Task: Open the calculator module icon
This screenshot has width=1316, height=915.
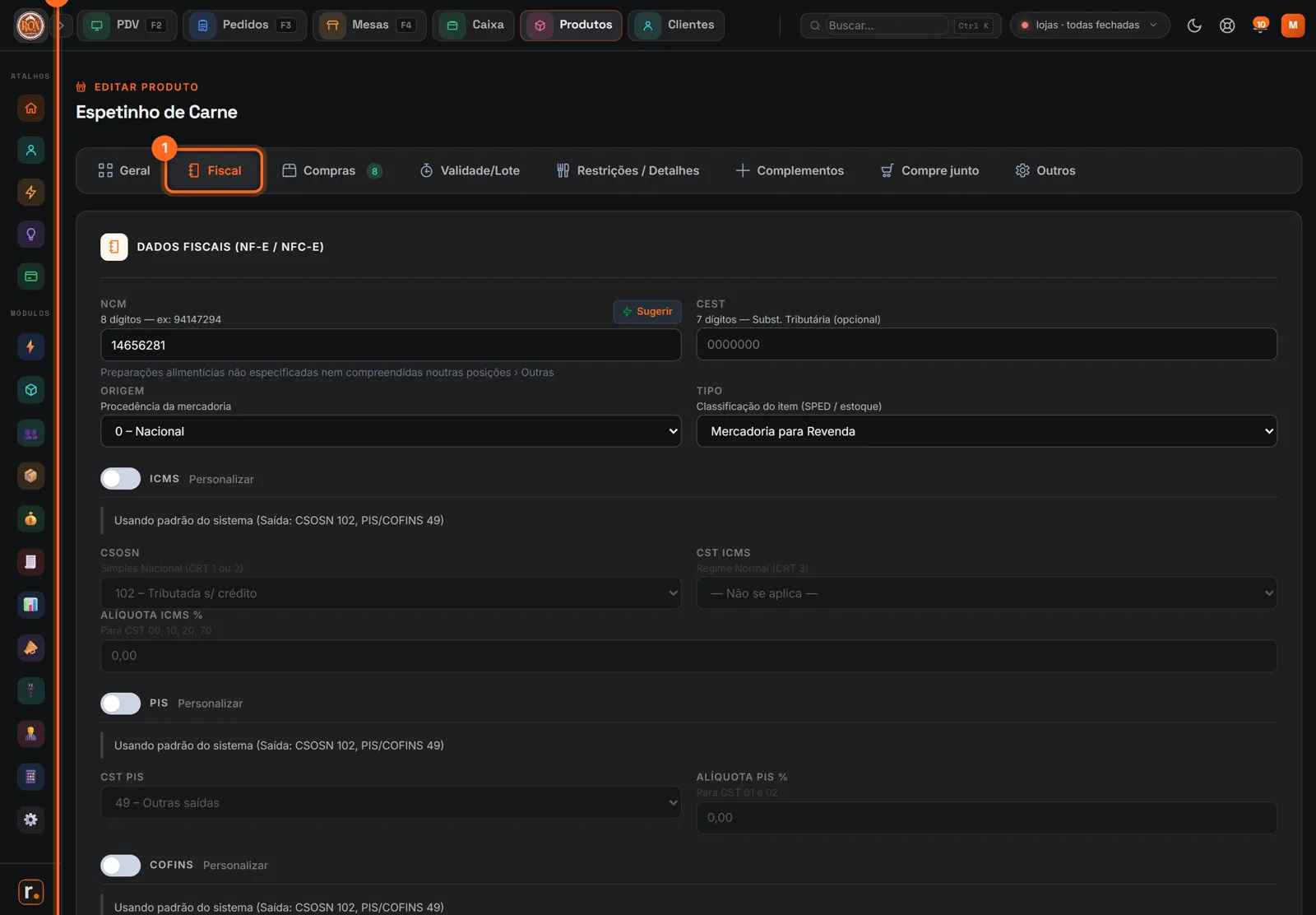Action: pyautogui.click(x=30, y=777)
